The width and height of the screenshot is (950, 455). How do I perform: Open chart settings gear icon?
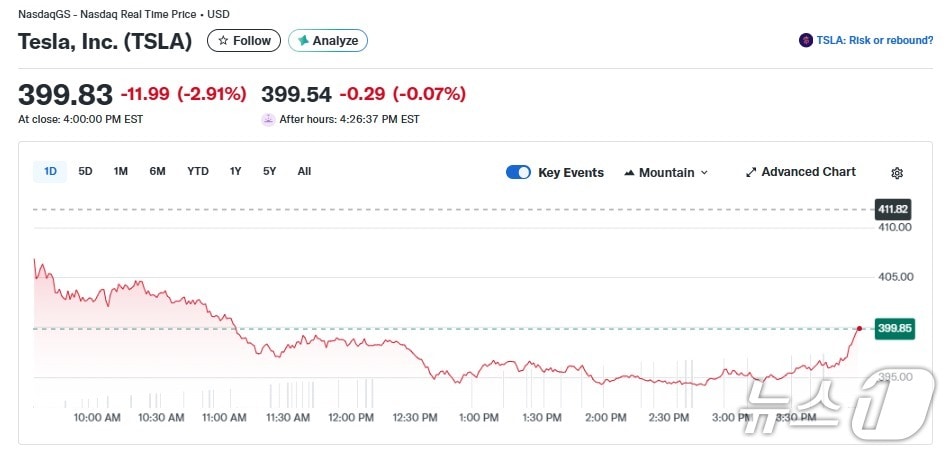[x=897, y=173]
